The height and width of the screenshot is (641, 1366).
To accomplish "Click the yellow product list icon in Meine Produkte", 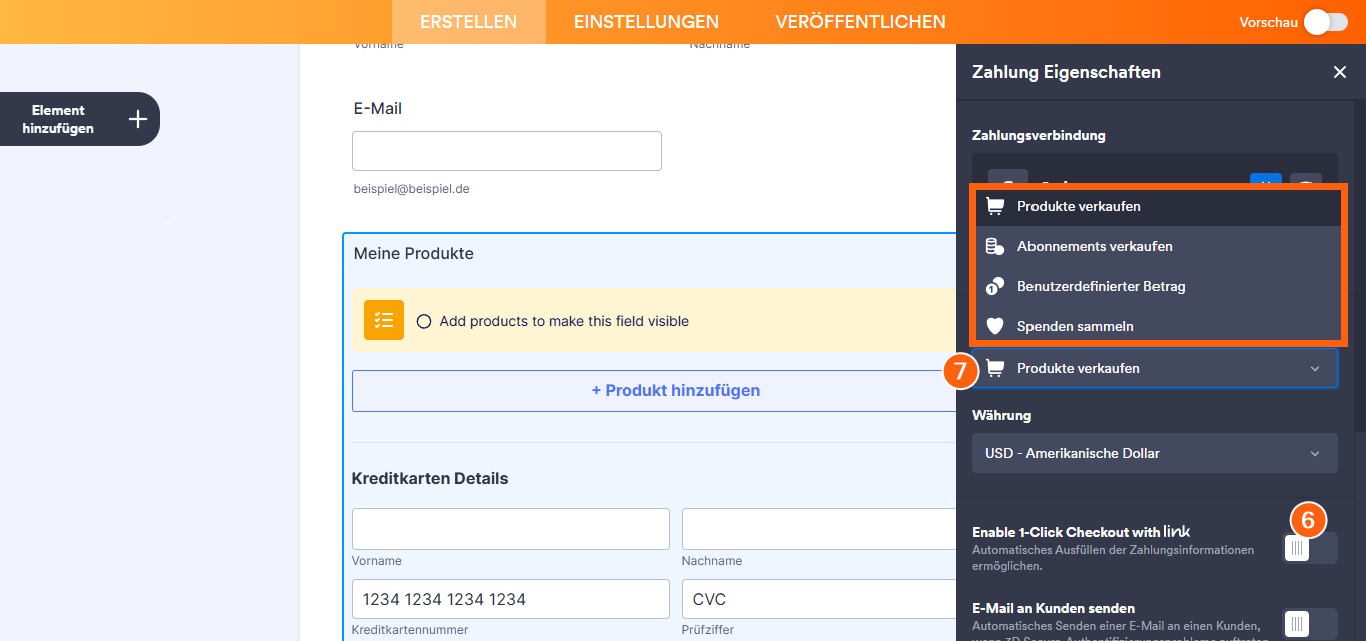I will (383, 321).
